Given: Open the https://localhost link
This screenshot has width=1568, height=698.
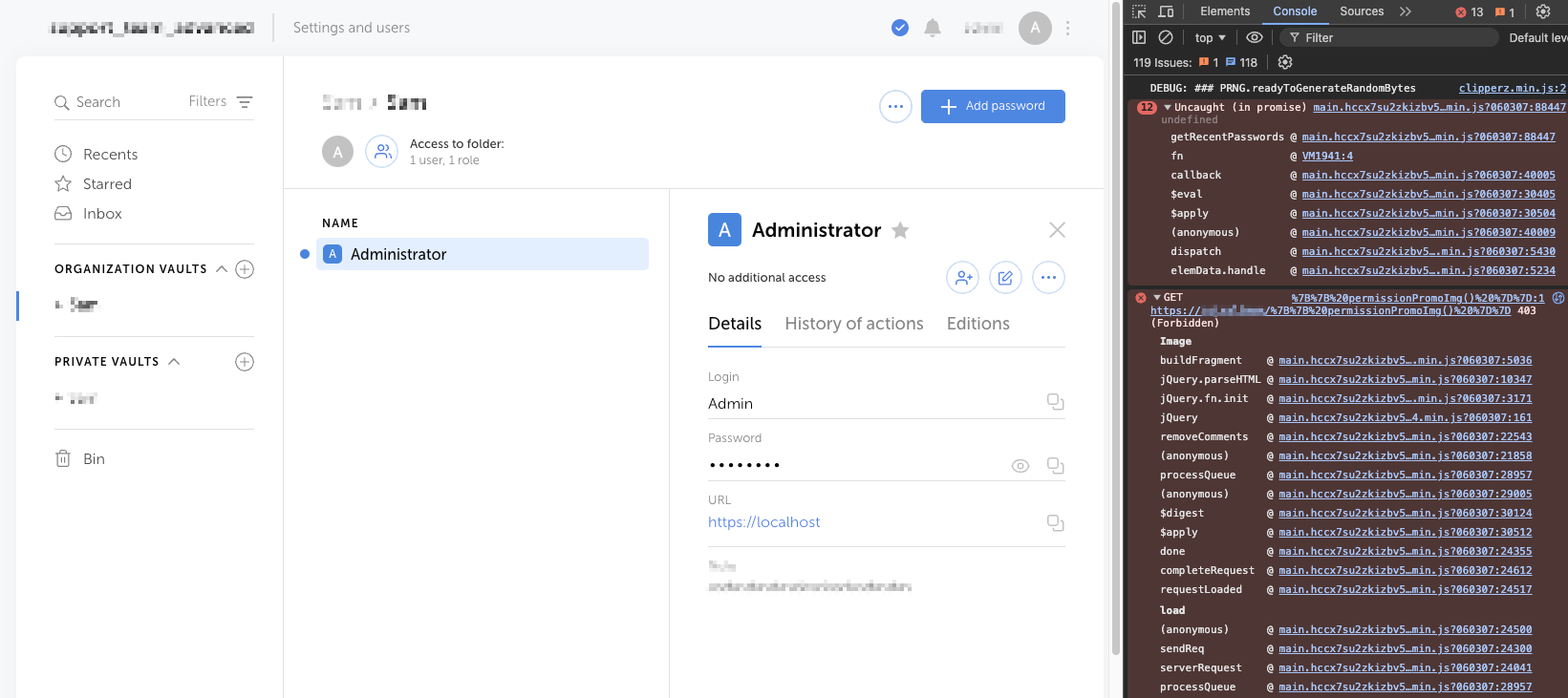Looking at the screenshot, I should point(763,522).
